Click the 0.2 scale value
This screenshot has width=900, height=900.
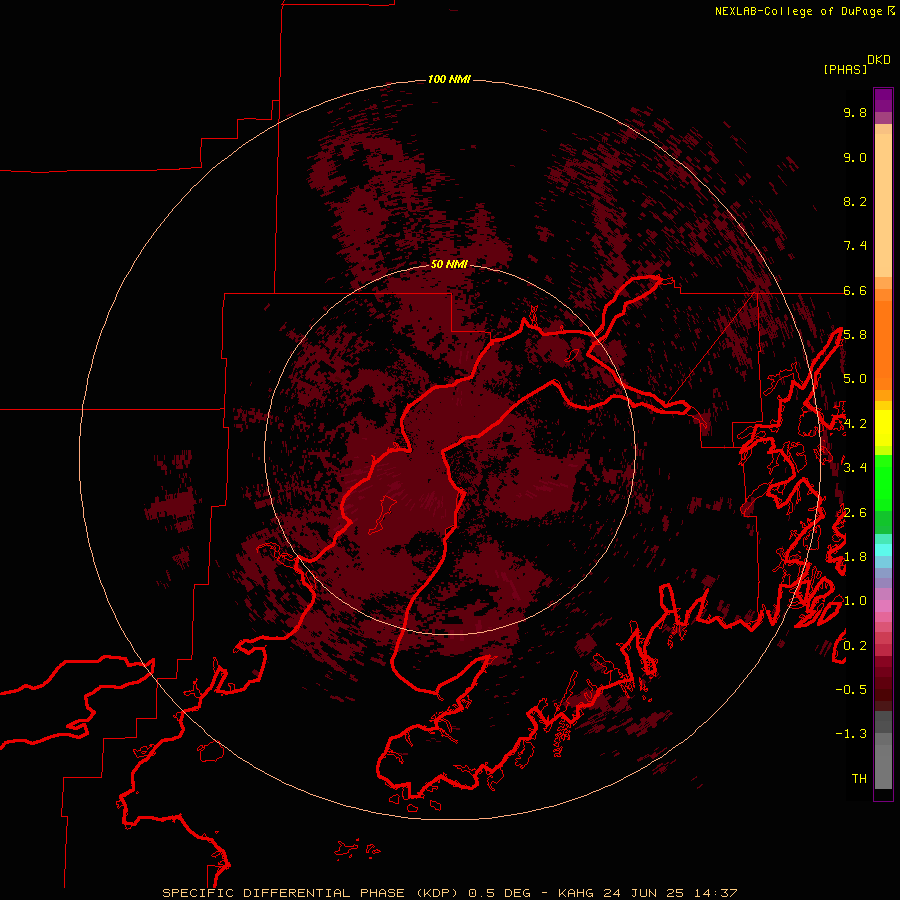click(855, 646)
